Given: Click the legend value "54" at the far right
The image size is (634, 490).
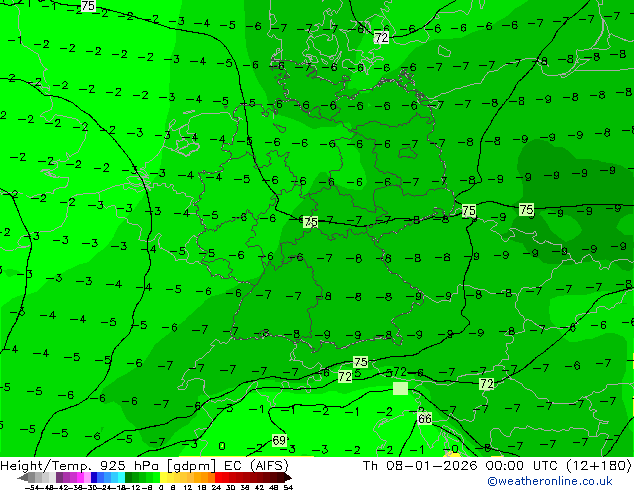Looking at the screenshot, I should (288, 487).
